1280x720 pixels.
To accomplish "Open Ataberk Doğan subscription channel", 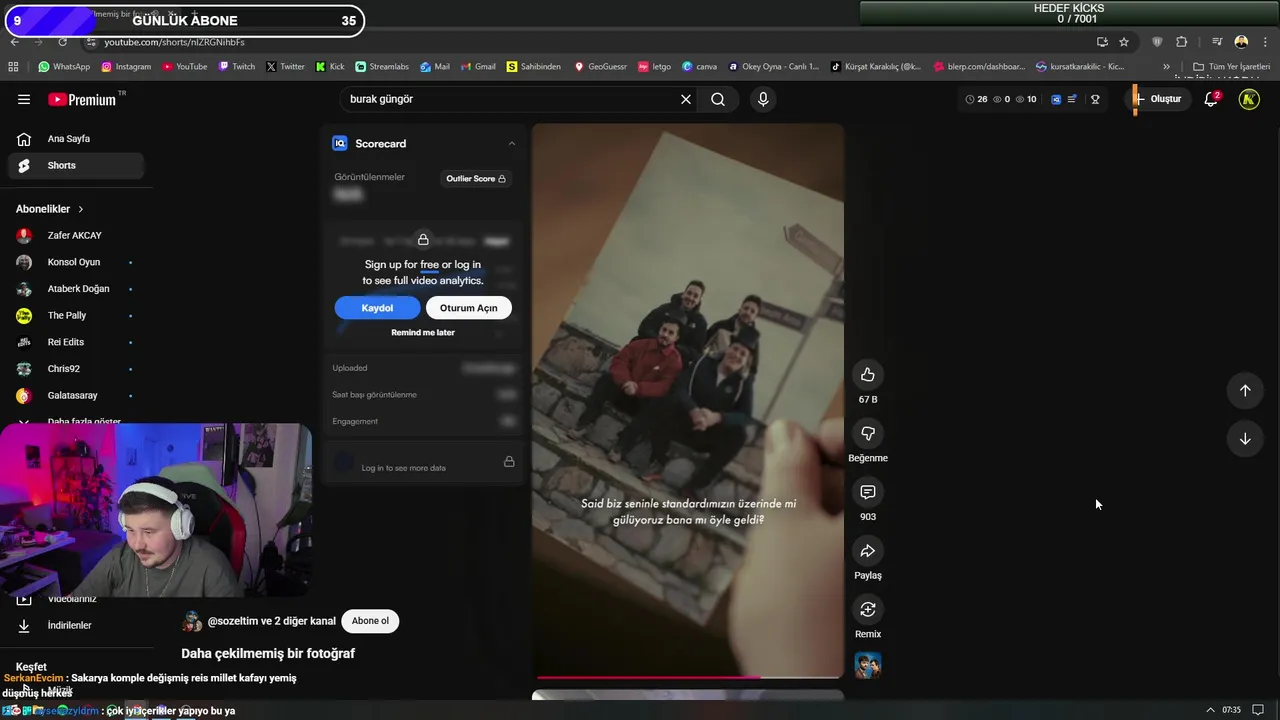I will (75, 289).
